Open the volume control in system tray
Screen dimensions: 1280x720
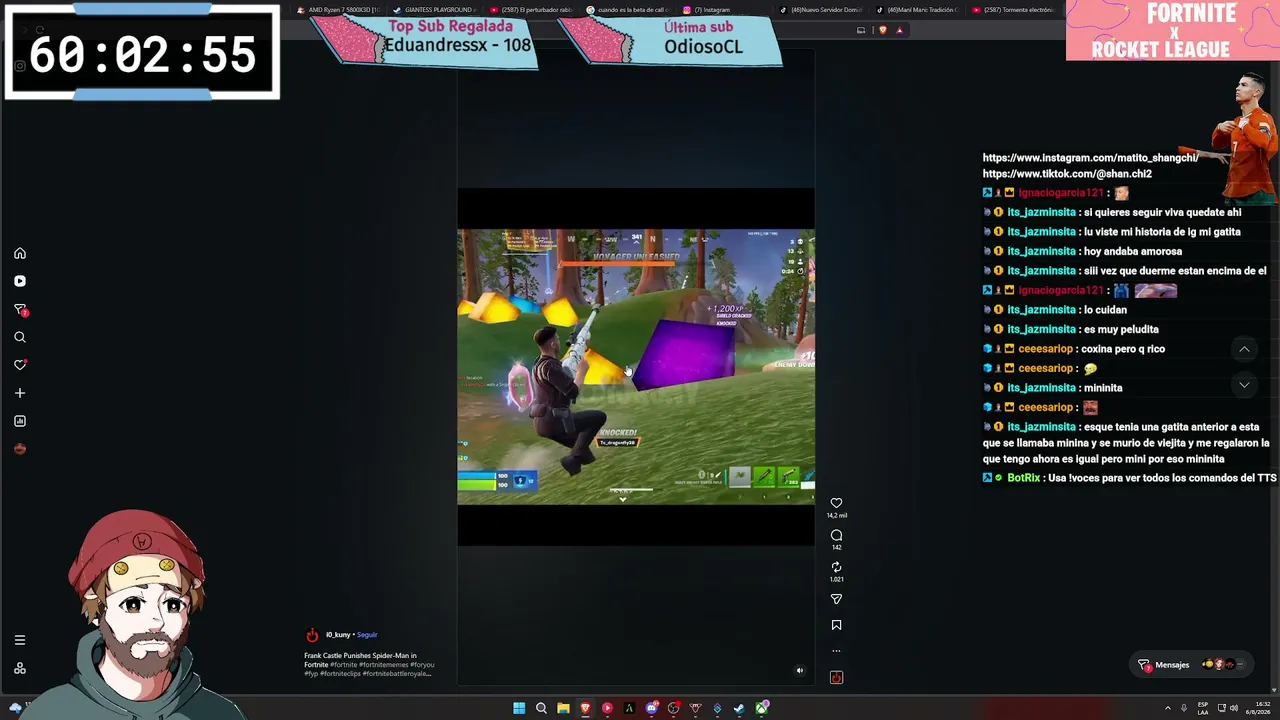1234,708
